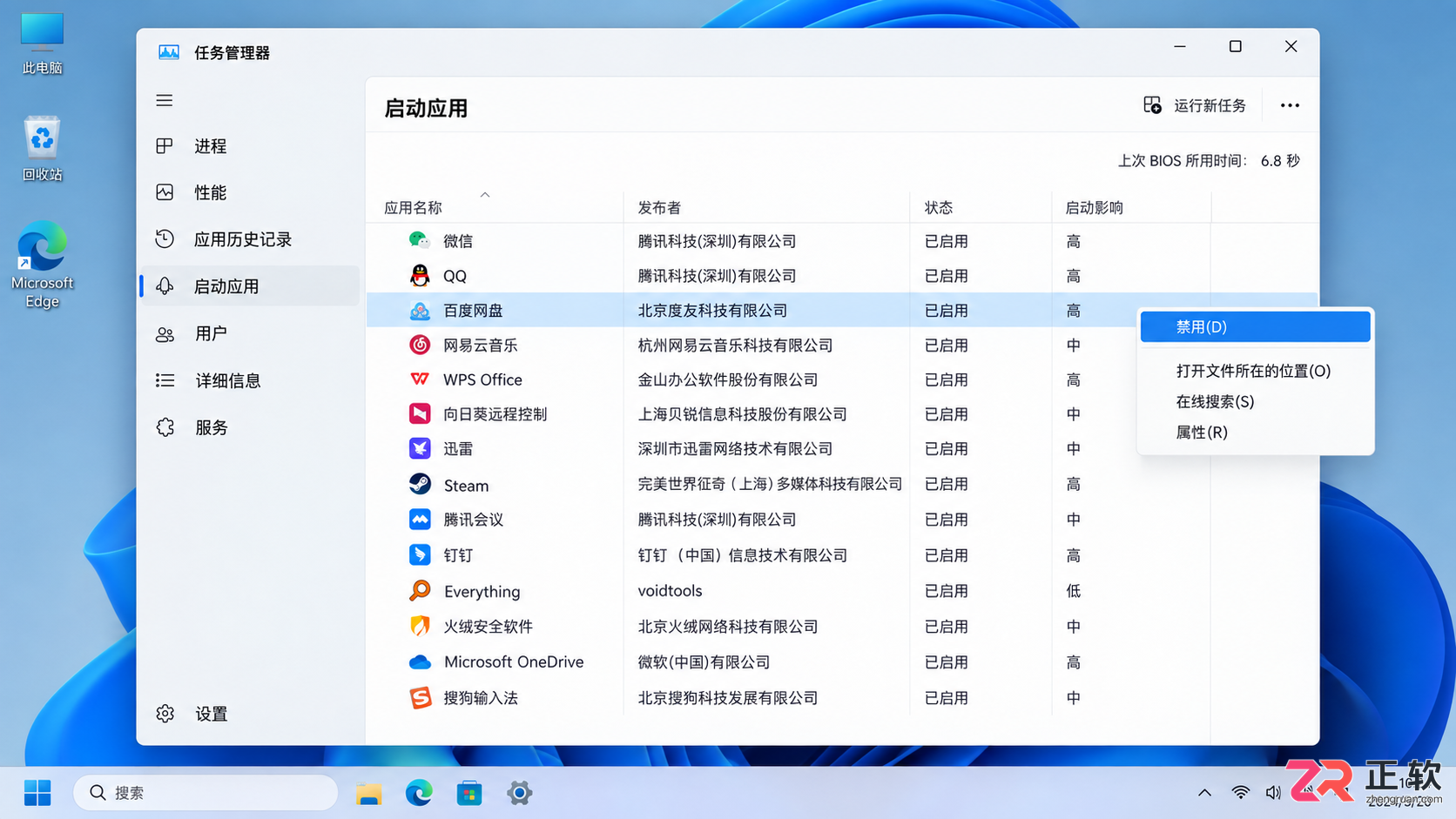1456x819 pixels.
Task: Sort by 状态 column header
Action: (x=939, y=208)
